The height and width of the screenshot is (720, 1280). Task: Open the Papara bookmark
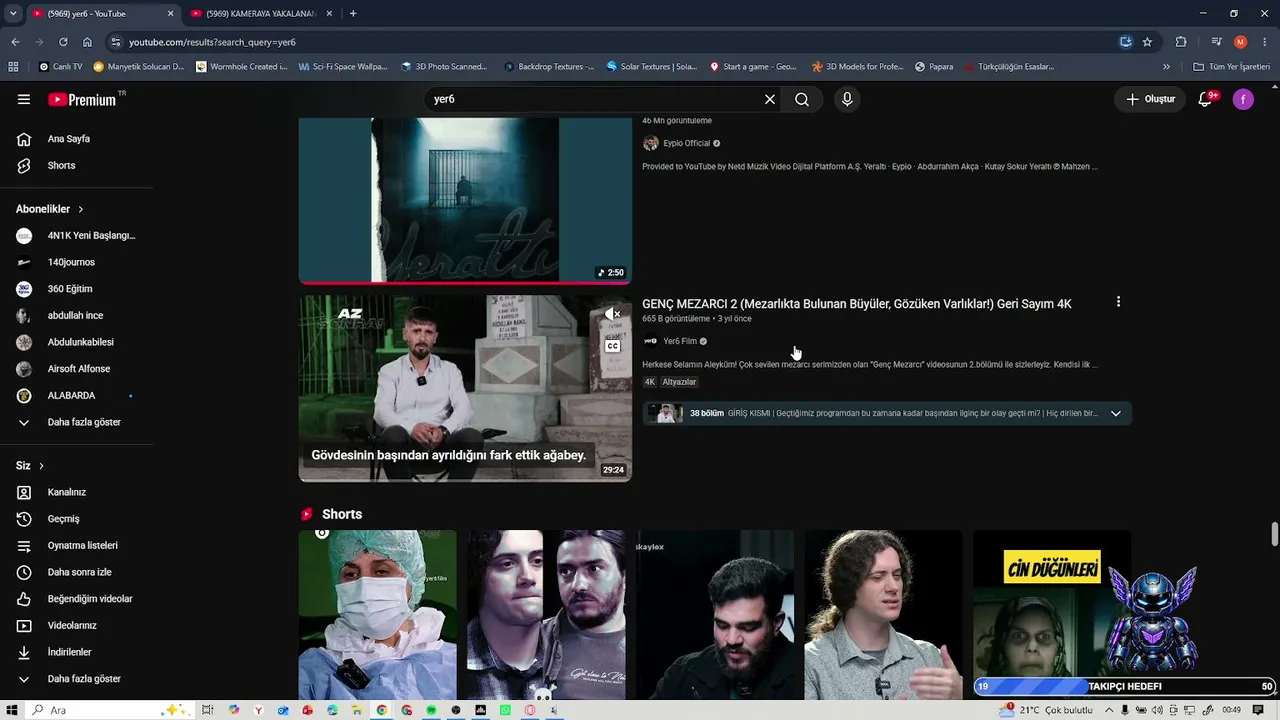(x=934, y=67)
